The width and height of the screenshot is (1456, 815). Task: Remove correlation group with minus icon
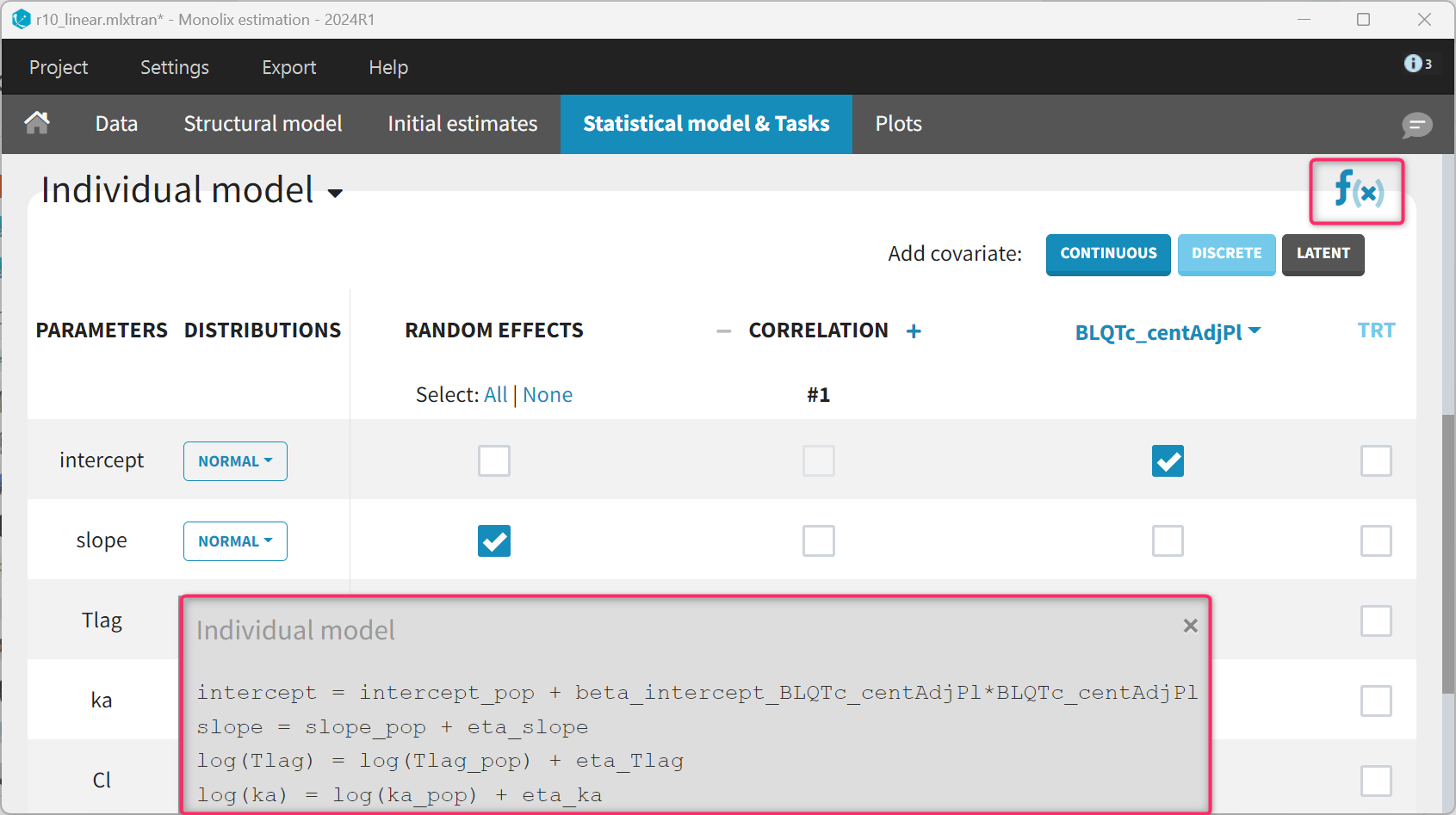(723, 331)
